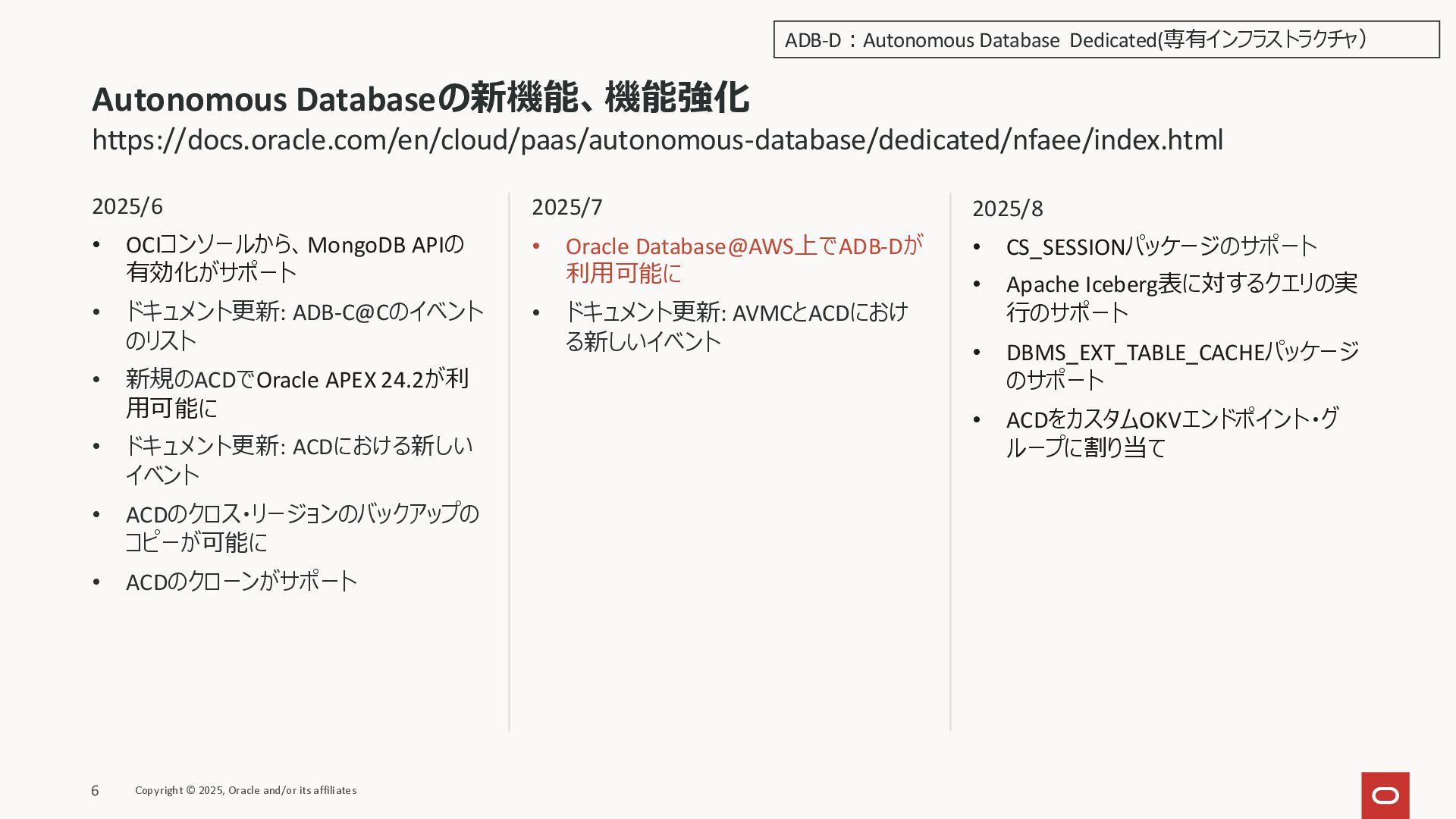Select the 2025/6 column heading
Viewport: 1456px width, 819px height.
[x=127, y=206]
